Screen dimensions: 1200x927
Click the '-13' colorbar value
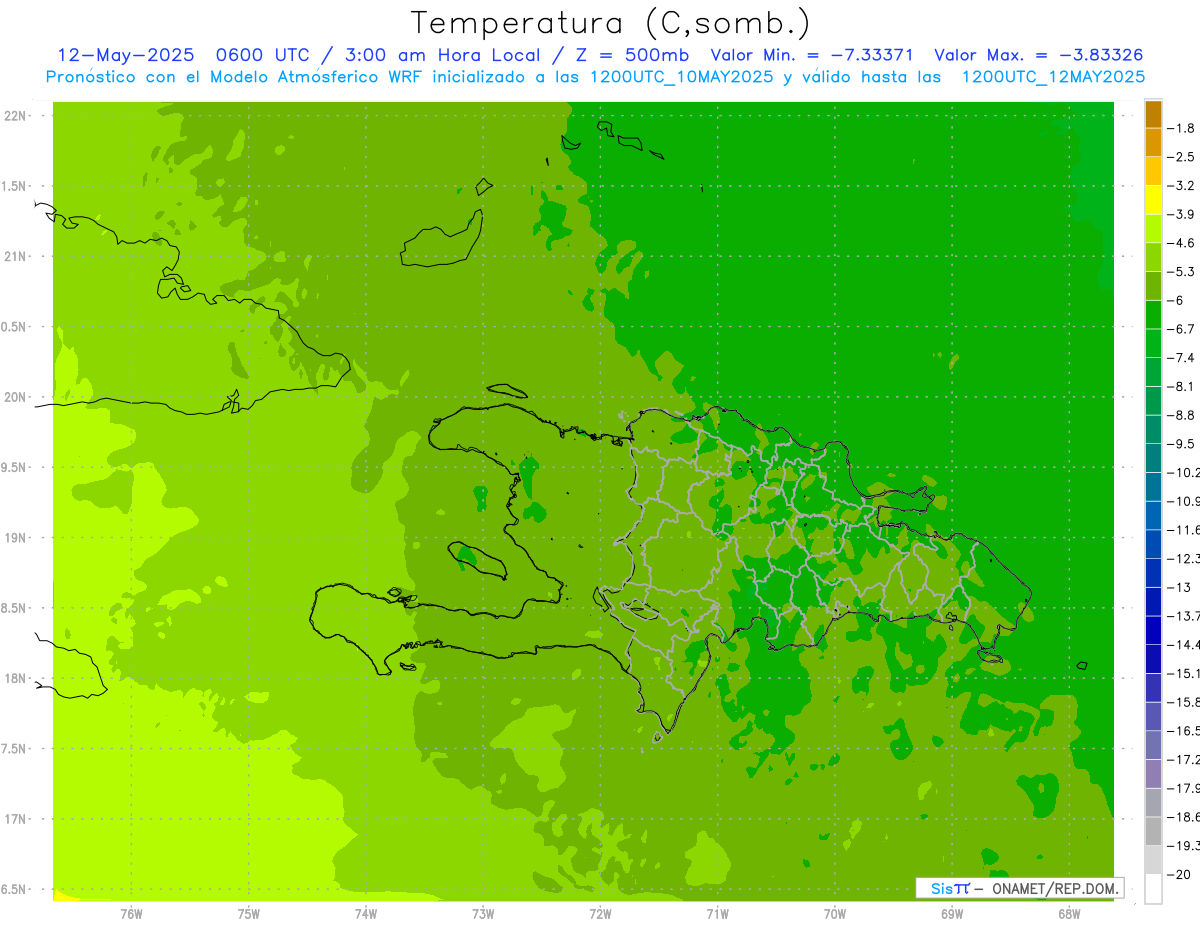1181,587
